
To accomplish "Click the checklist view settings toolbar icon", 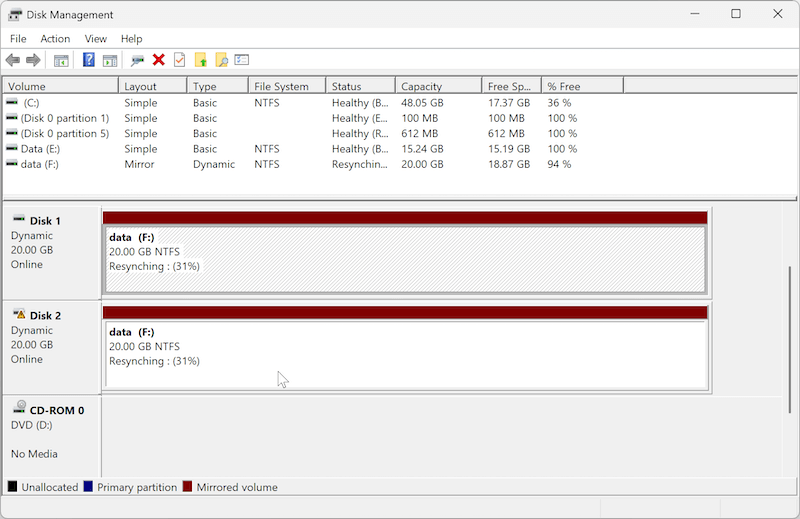I will click(242, 60).
